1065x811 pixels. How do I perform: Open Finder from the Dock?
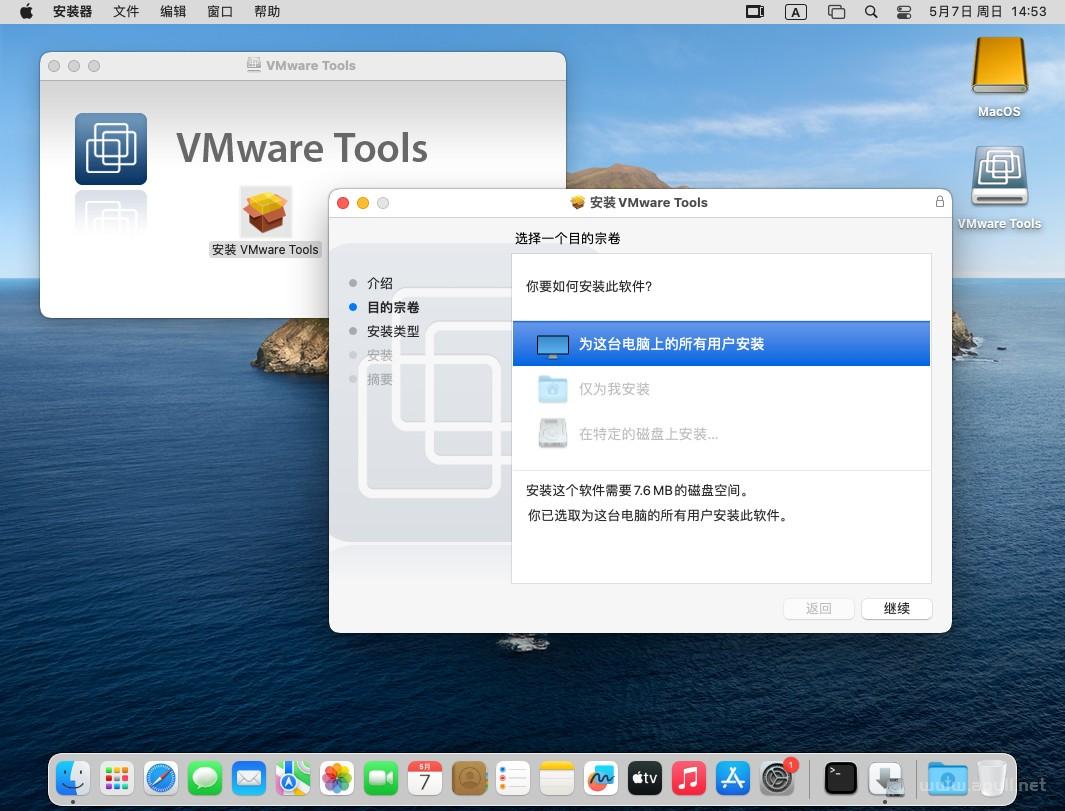tap(73, 778)
